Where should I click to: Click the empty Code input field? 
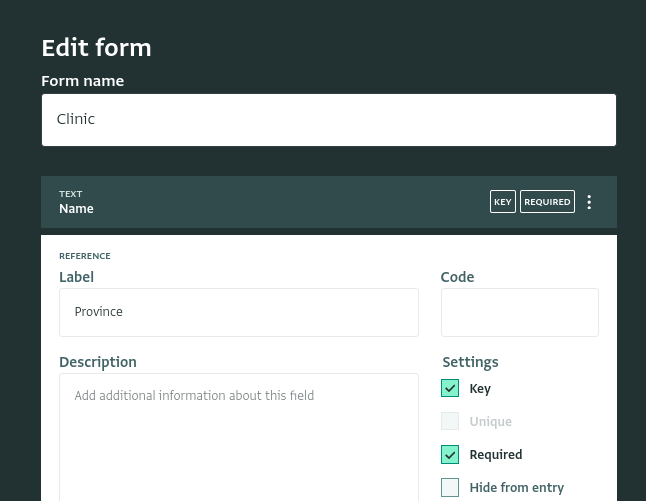[x=520, y=312]
